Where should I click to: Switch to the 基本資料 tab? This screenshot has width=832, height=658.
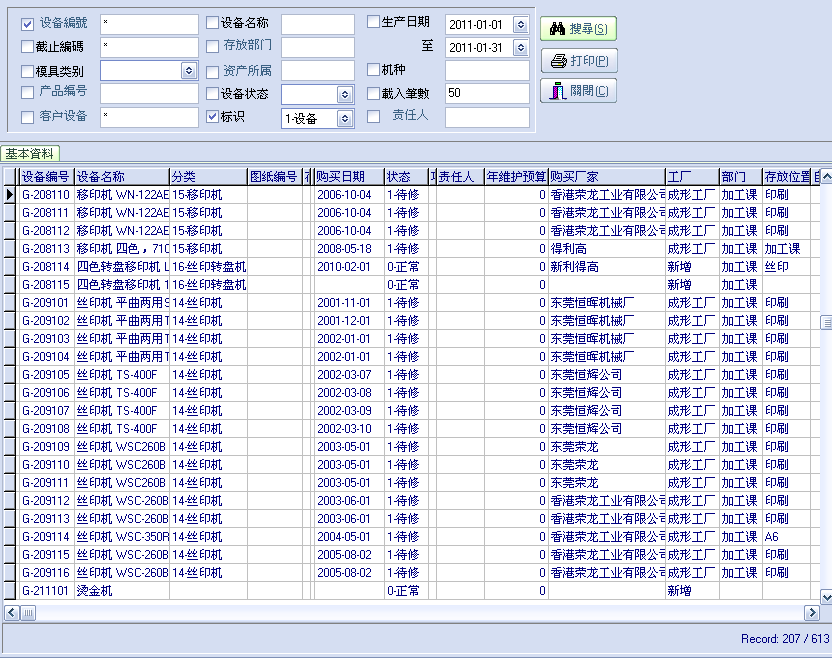coord(30,154)
